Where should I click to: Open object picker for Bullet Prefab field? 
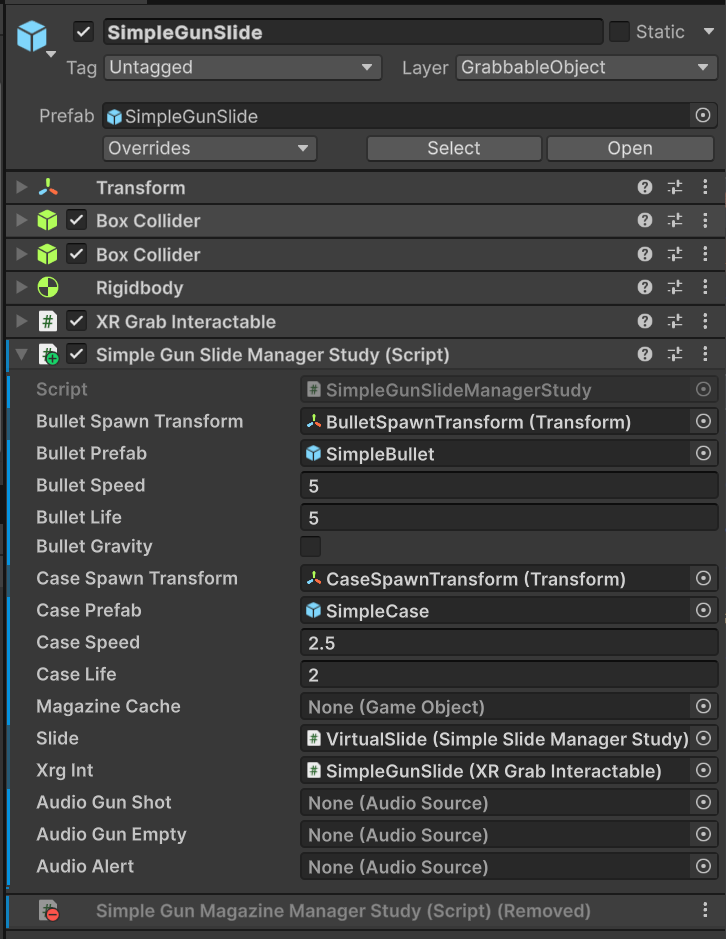[703, 454]
